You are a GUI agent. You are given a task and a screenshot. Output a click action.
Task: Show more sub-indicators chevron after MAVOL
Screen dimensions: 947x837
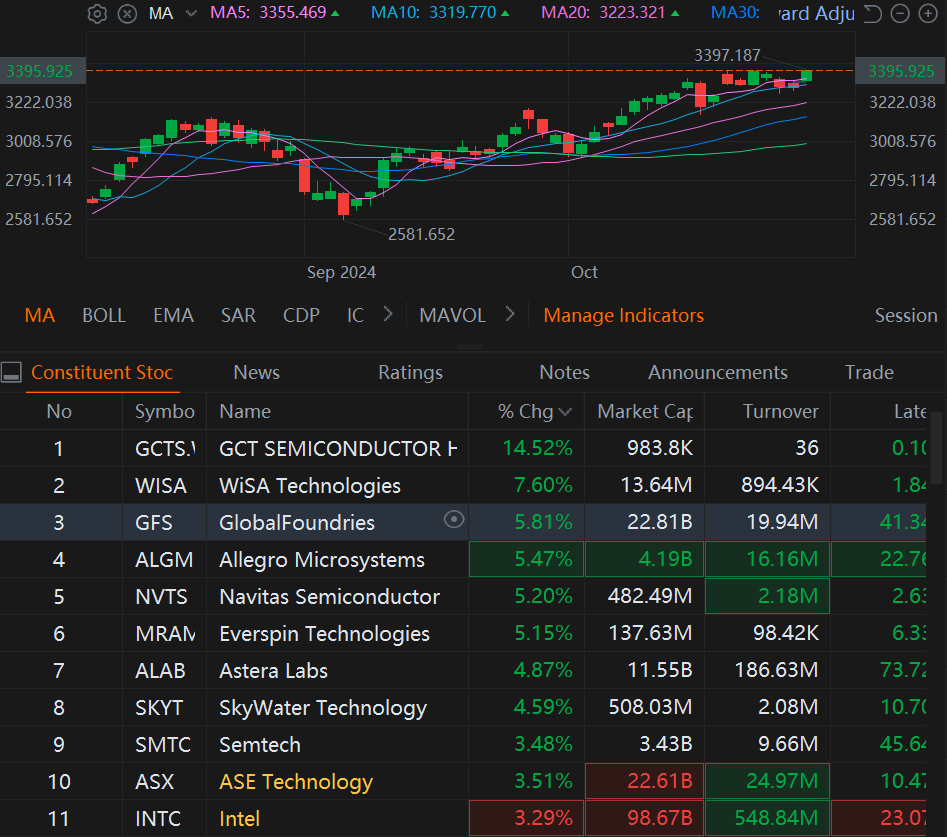(510, 314)
